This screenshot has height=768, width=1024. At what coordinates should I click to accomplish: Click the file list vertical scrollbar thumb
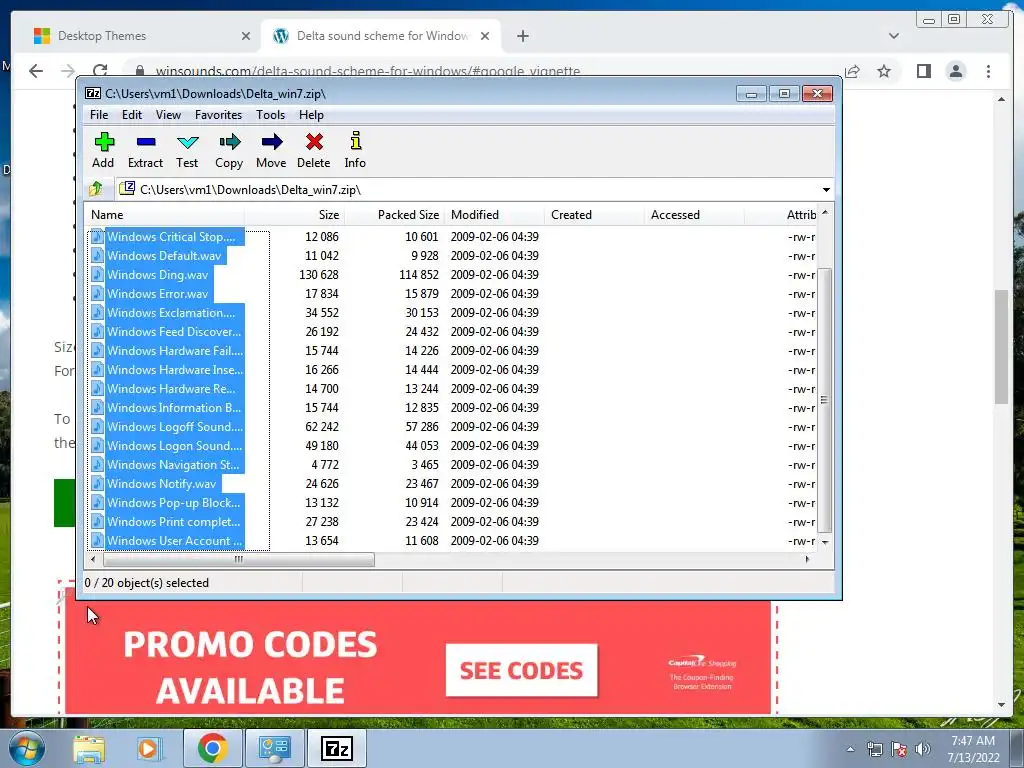(825, 400)
